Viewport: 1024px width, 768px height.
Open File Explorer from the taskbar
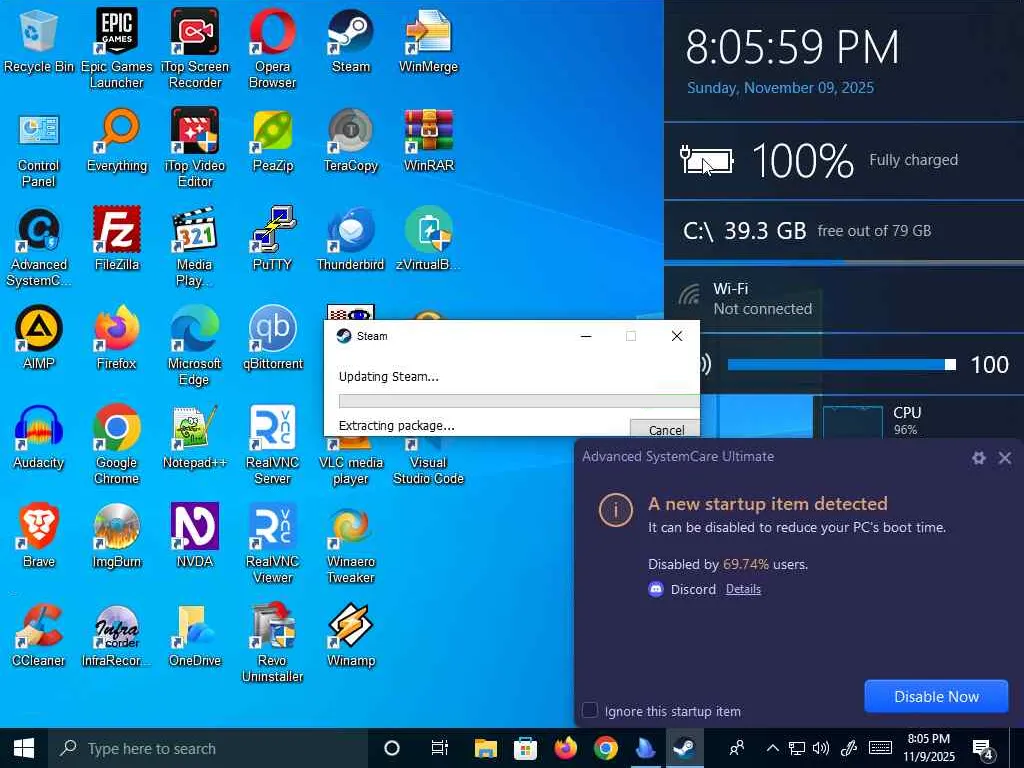485,748
